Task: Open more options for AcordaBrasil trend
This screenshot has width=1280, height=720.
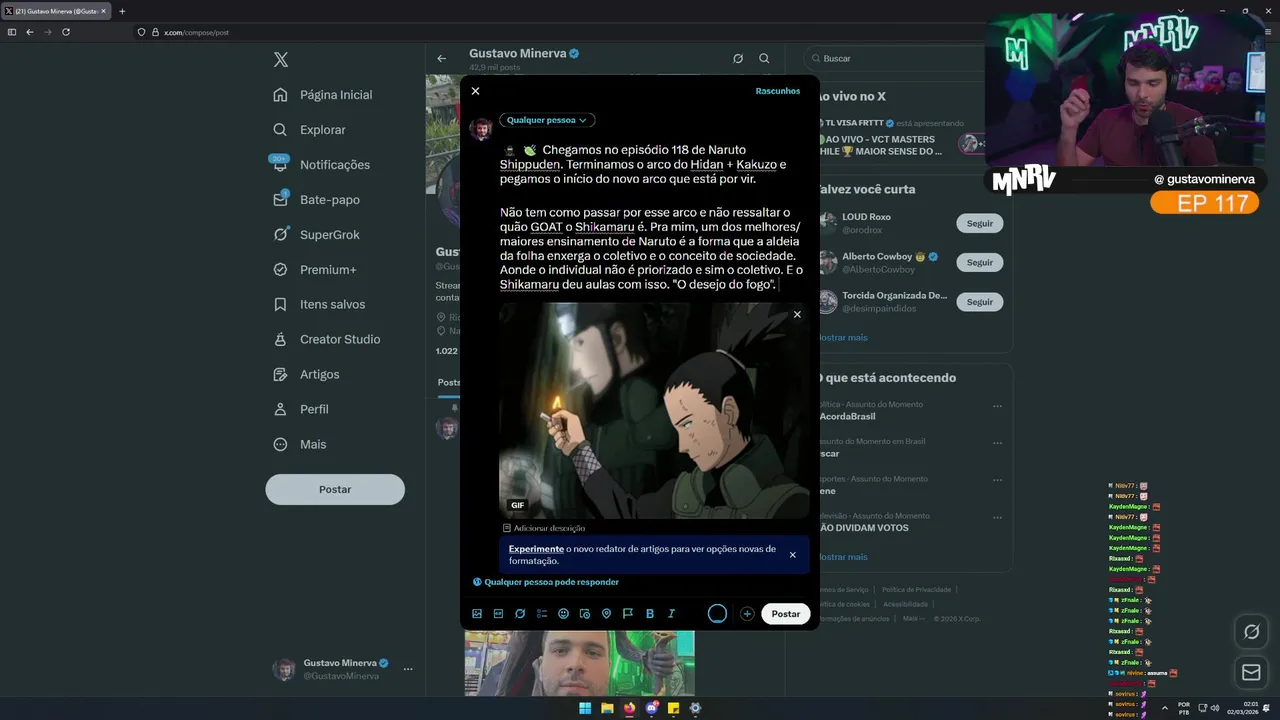Action: click(x=997, y=406)
